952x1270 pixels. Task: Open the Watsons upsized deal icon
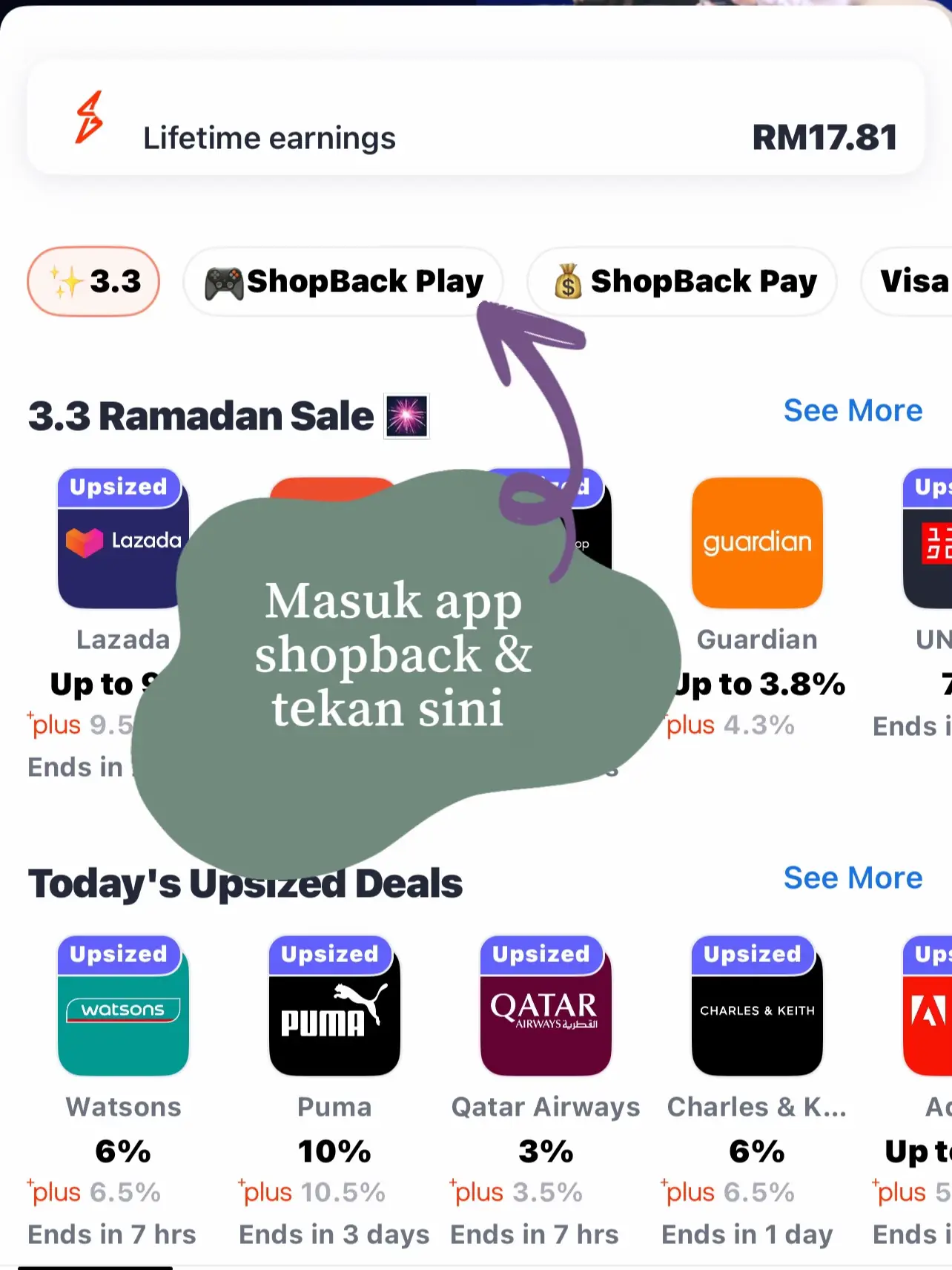(x=123, y=1007)
